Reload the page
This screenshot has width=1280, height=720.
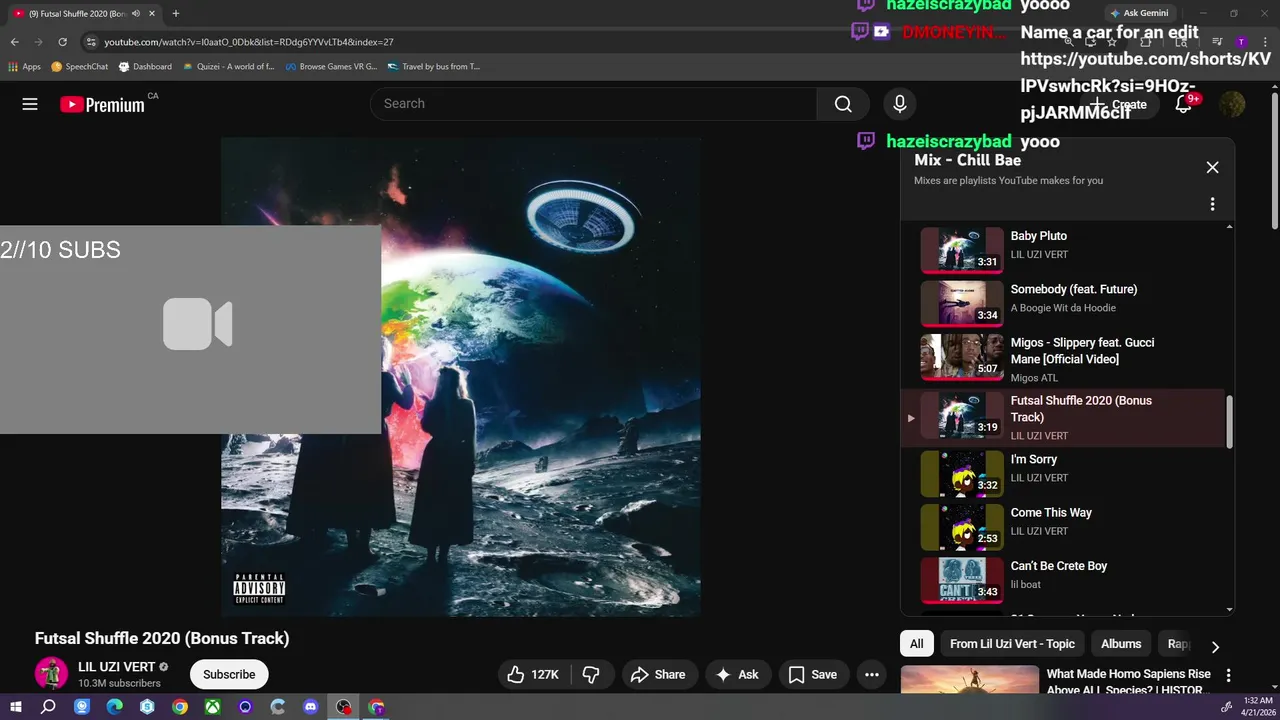[x=62, y=42]
